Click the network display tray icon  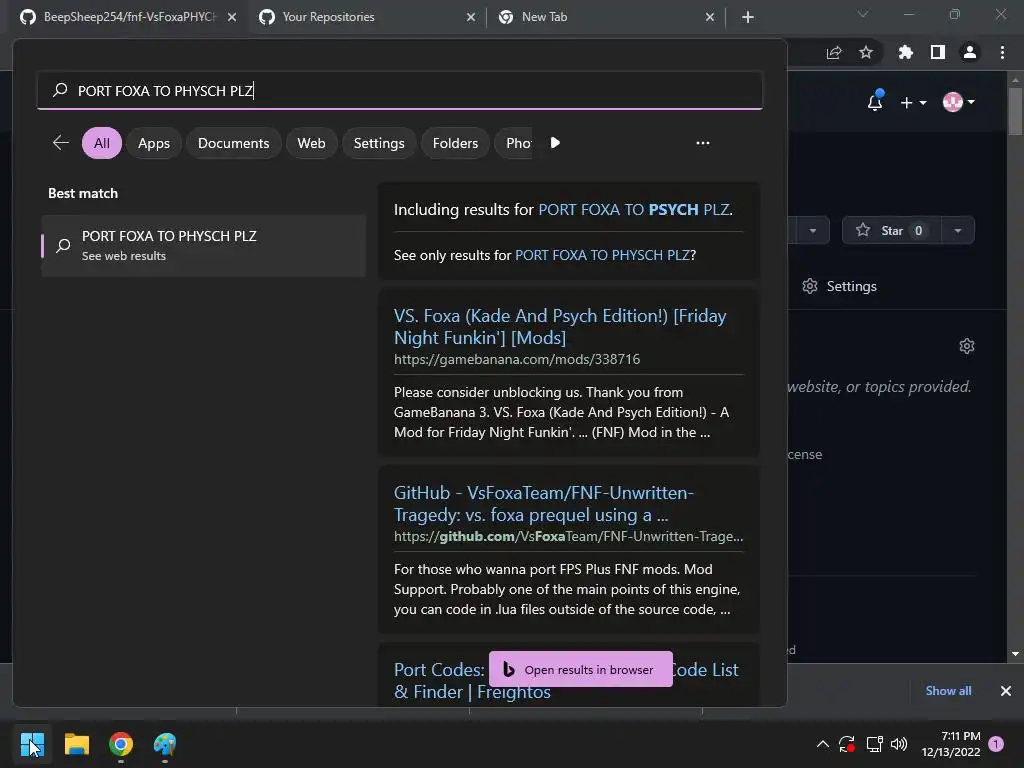pyautogui.click(x=874, y=743)
